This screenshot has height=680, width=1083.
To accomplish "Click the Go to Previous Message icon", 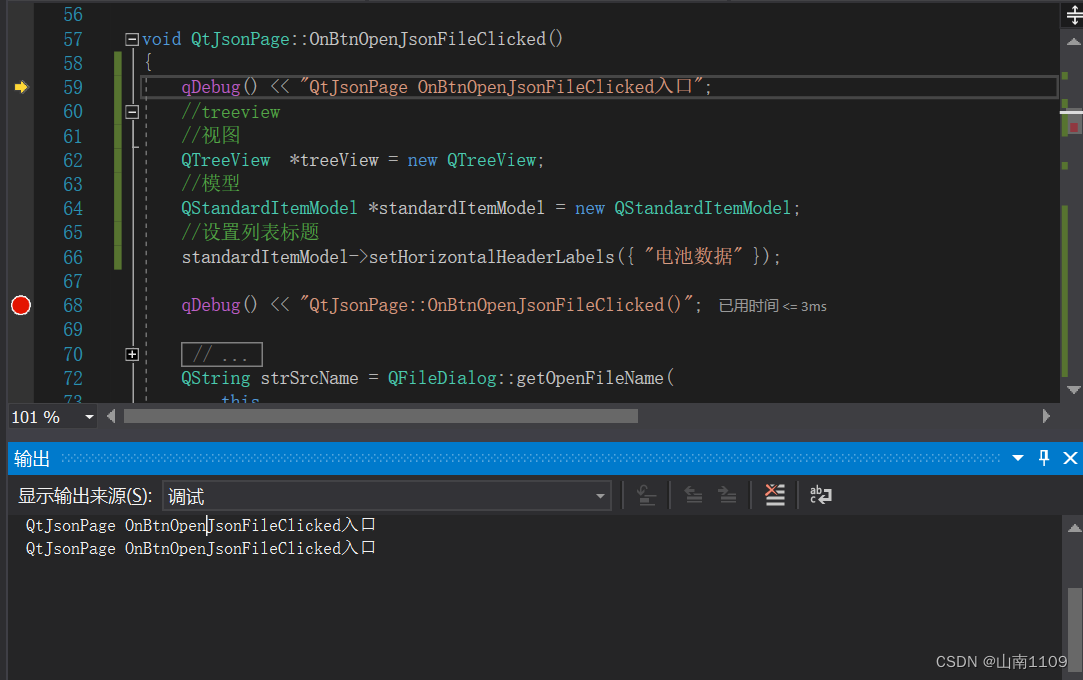I will pos(693,496).
